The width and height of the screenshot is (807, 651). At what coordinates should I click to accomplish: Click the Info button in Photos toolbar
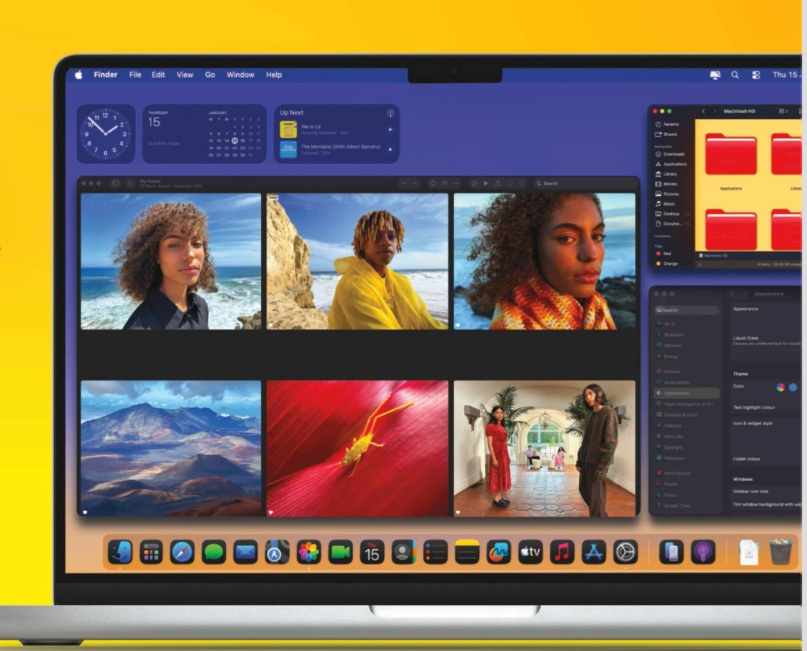[473, 183]
